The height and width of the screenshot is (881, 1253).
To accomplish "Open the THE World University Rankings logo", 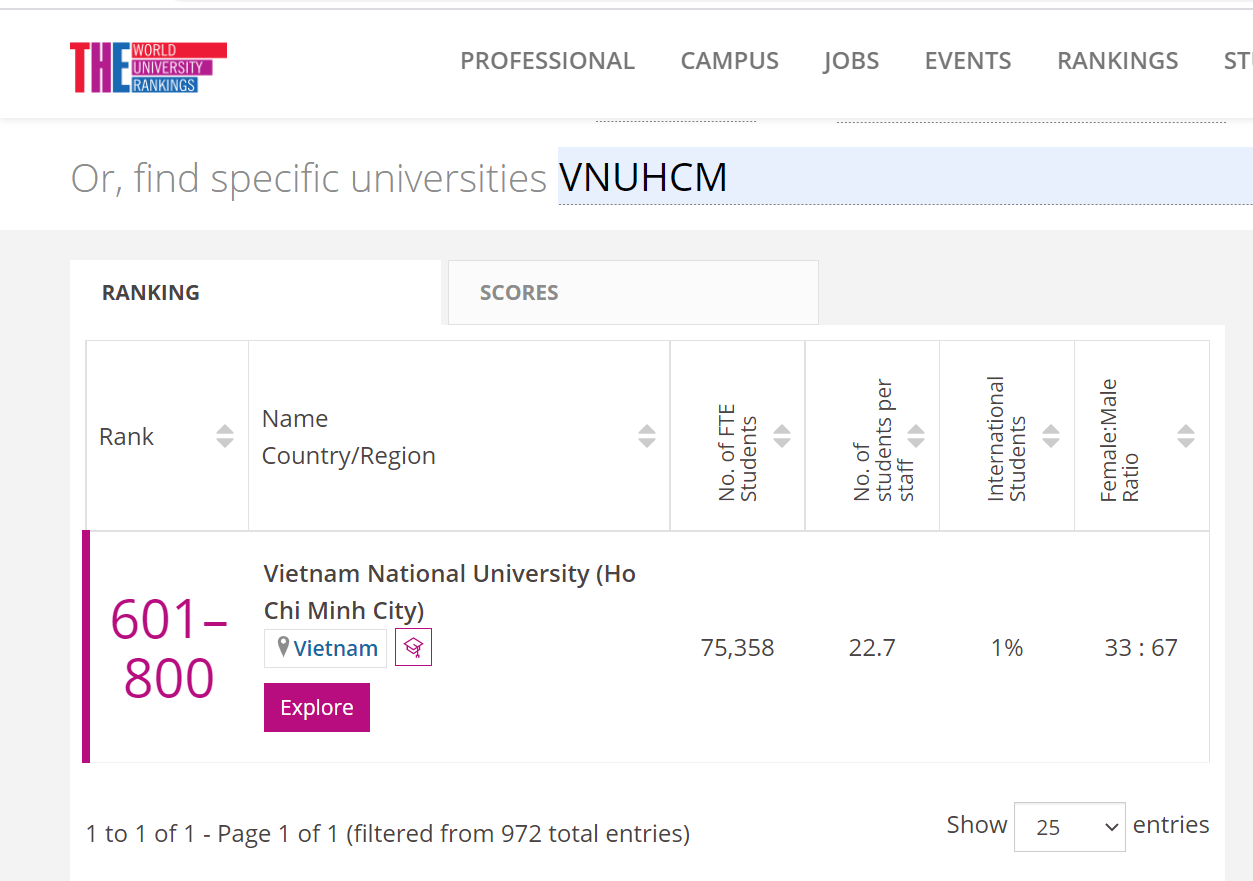I will coord(148,68).
